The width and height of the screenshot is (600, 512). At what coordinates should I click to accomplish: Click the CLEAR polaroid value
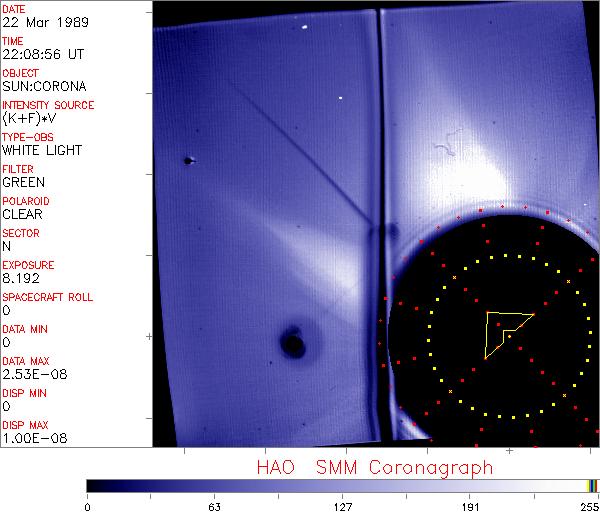(x=23, y=214)
